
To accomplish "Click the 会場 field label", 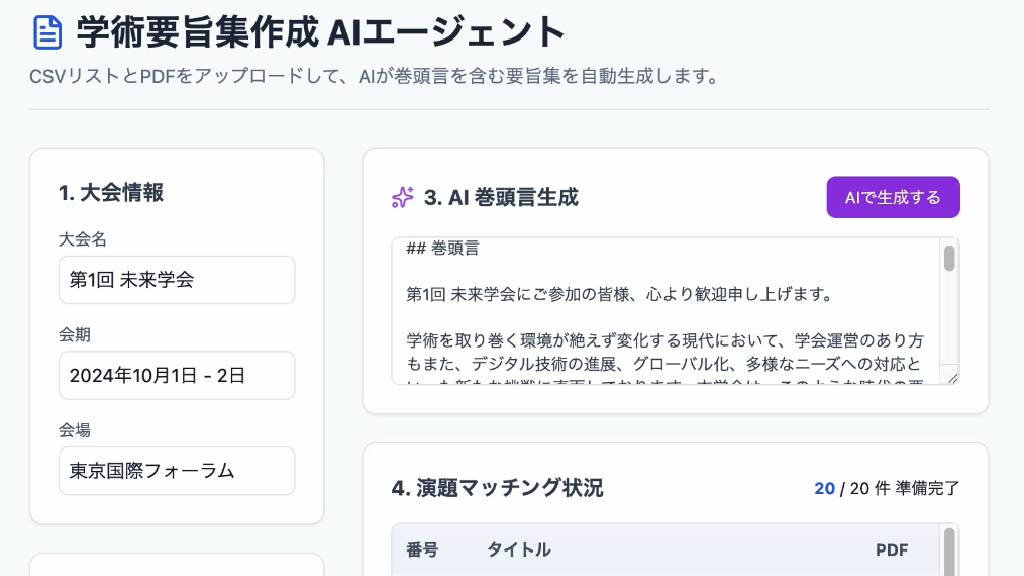I will tap(75, 429).
